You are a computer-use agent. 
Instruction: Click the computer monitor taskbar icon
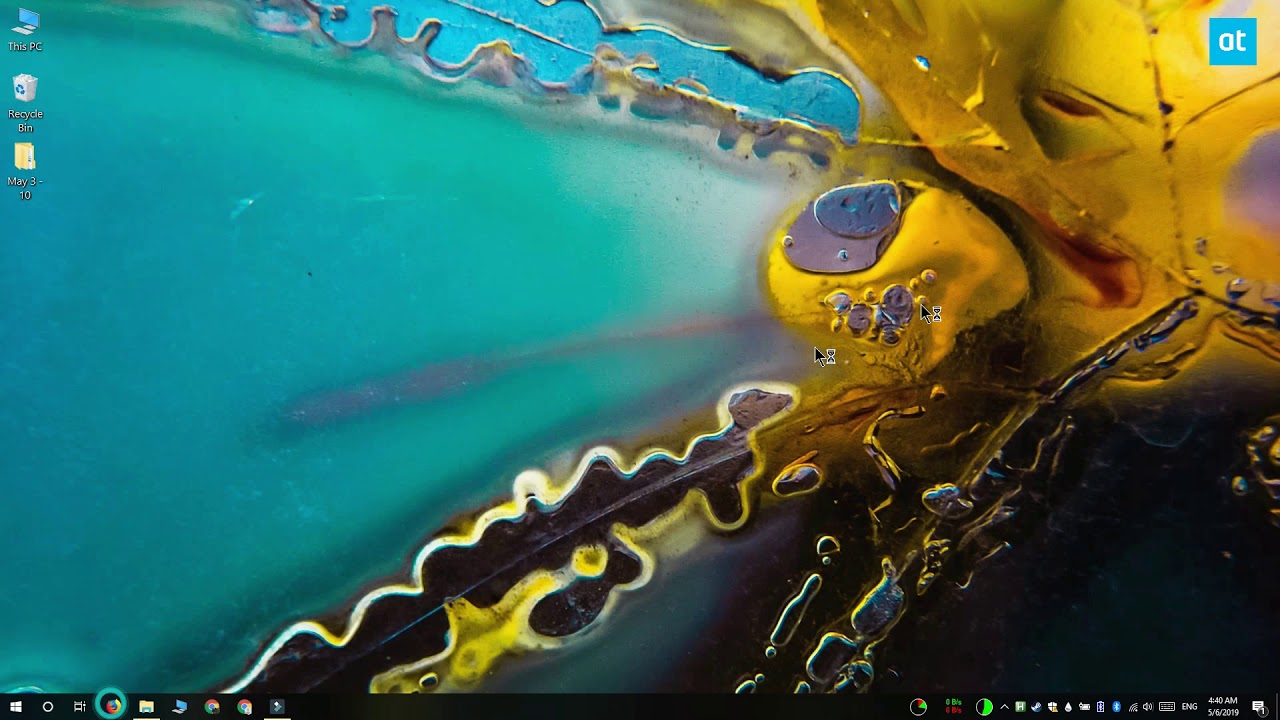[179, 707]
